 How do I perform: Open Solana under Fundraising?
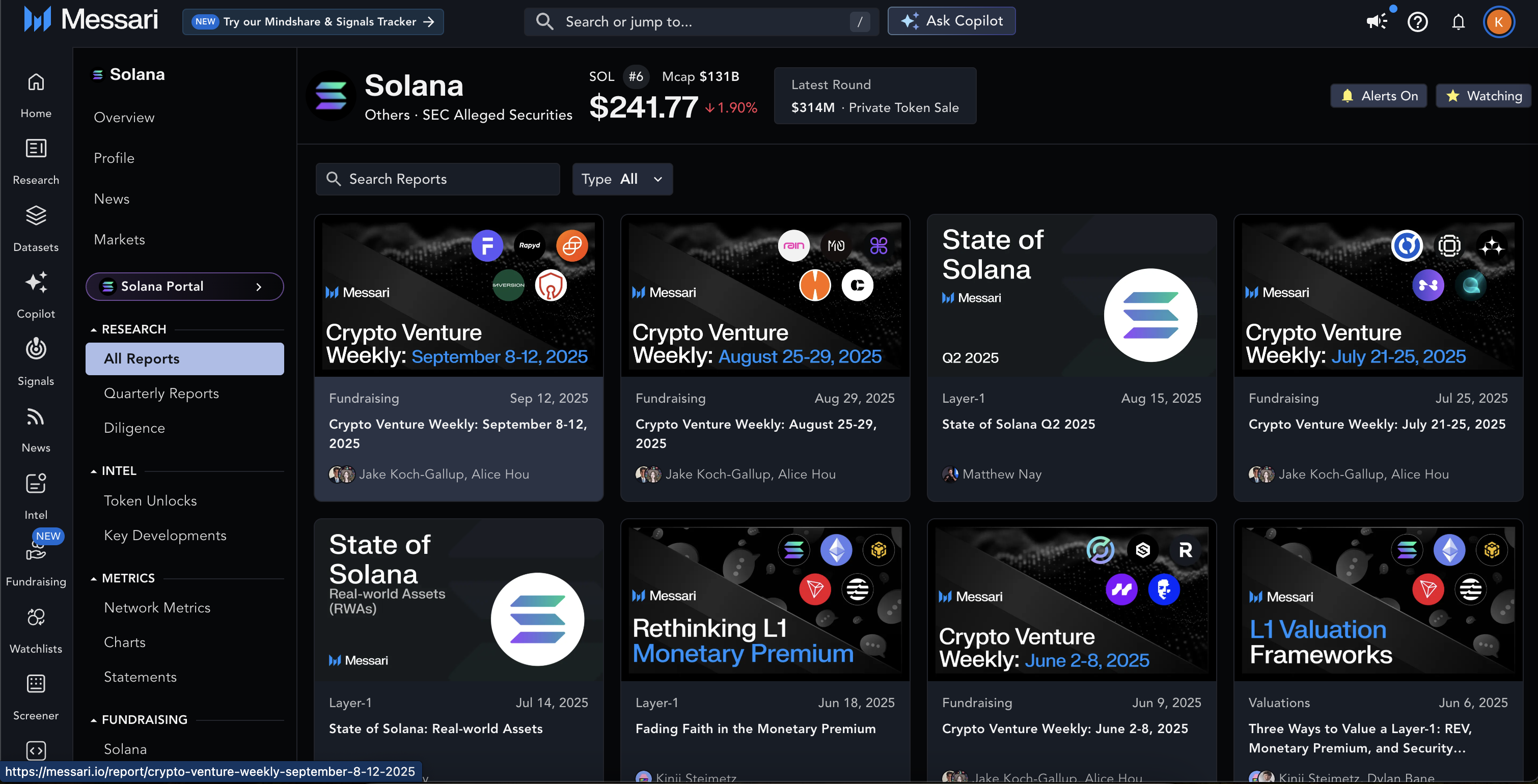(x=125, y=749)
